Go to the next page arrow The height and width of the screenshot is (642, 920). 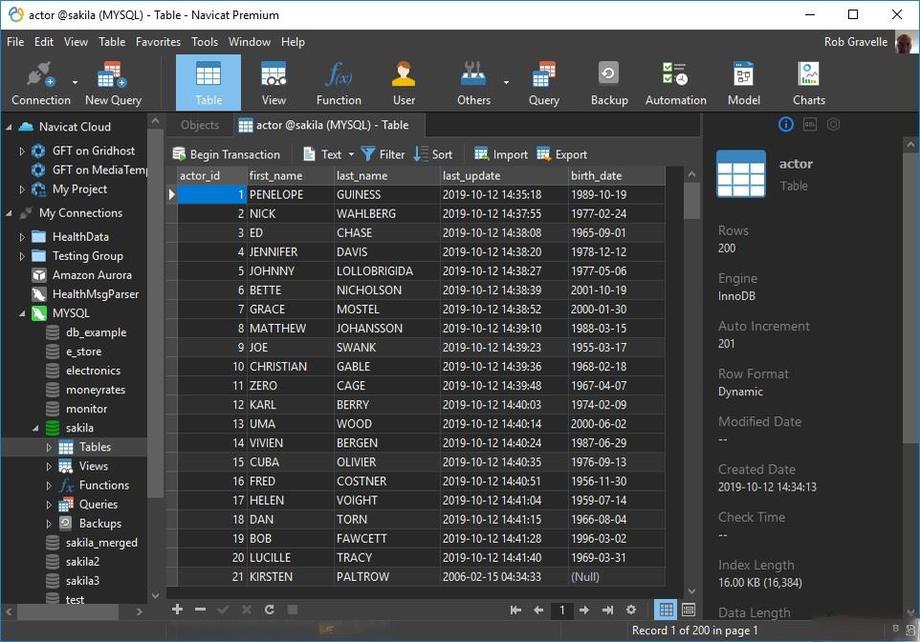[x=584, y=610]
